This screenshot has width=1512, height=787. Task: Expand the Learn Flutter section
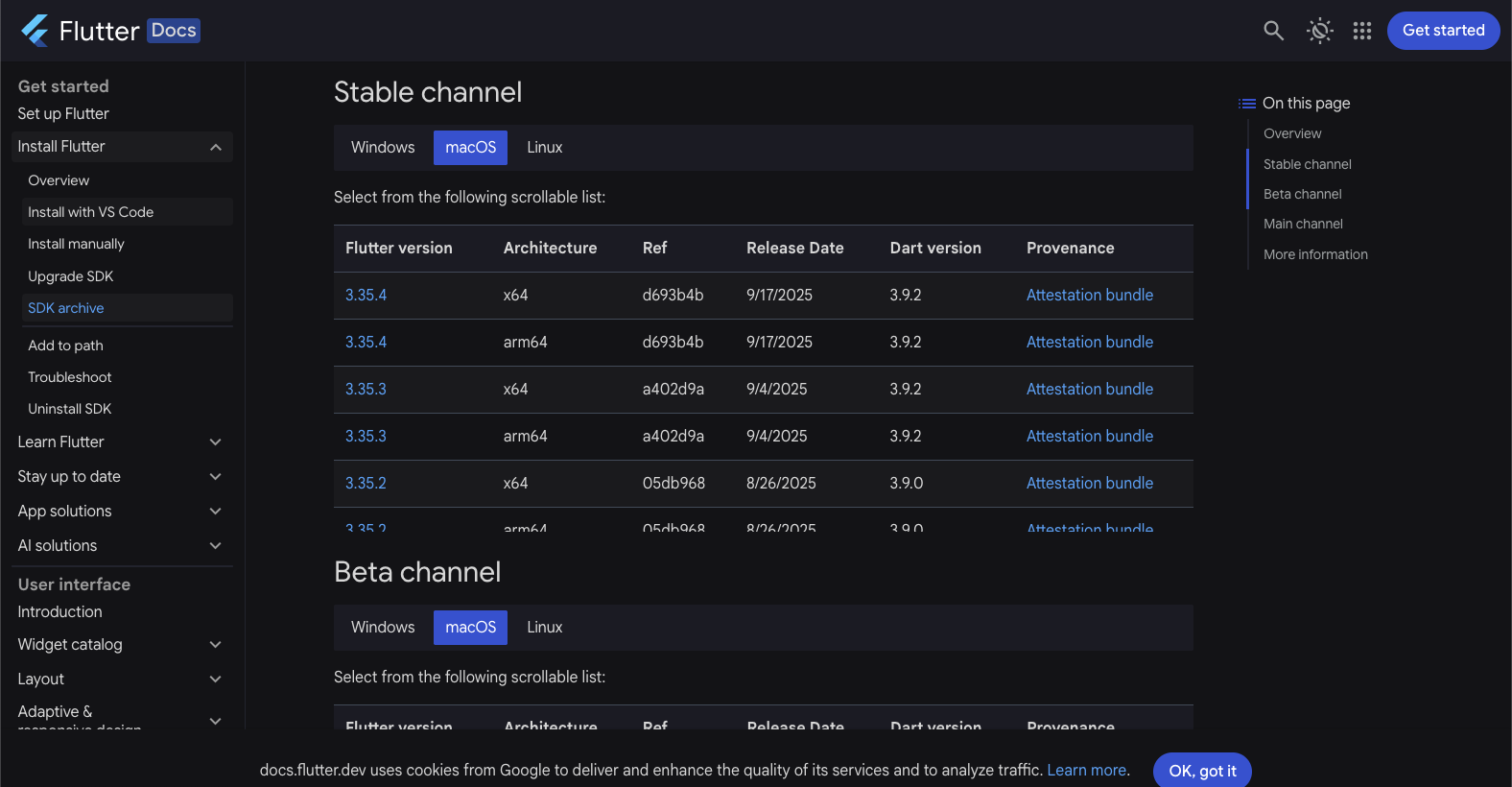216,442
